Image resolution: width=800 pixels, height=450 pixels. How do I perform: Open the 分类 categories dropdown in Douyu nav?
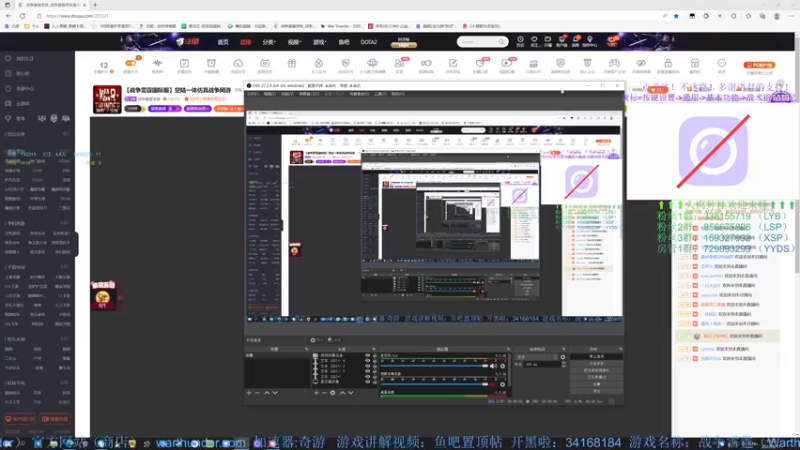(x=269, y=42)
